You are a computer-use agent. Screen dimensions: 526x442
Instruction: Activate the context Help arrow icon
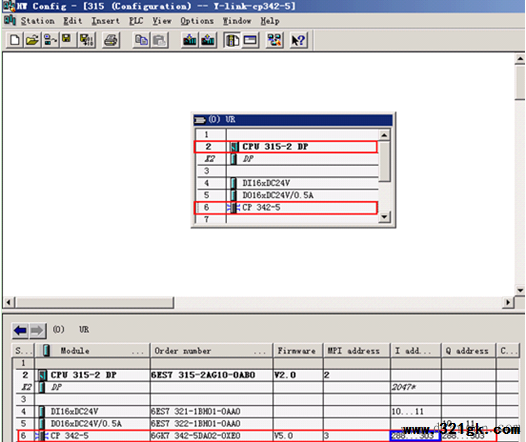[298, 41]
